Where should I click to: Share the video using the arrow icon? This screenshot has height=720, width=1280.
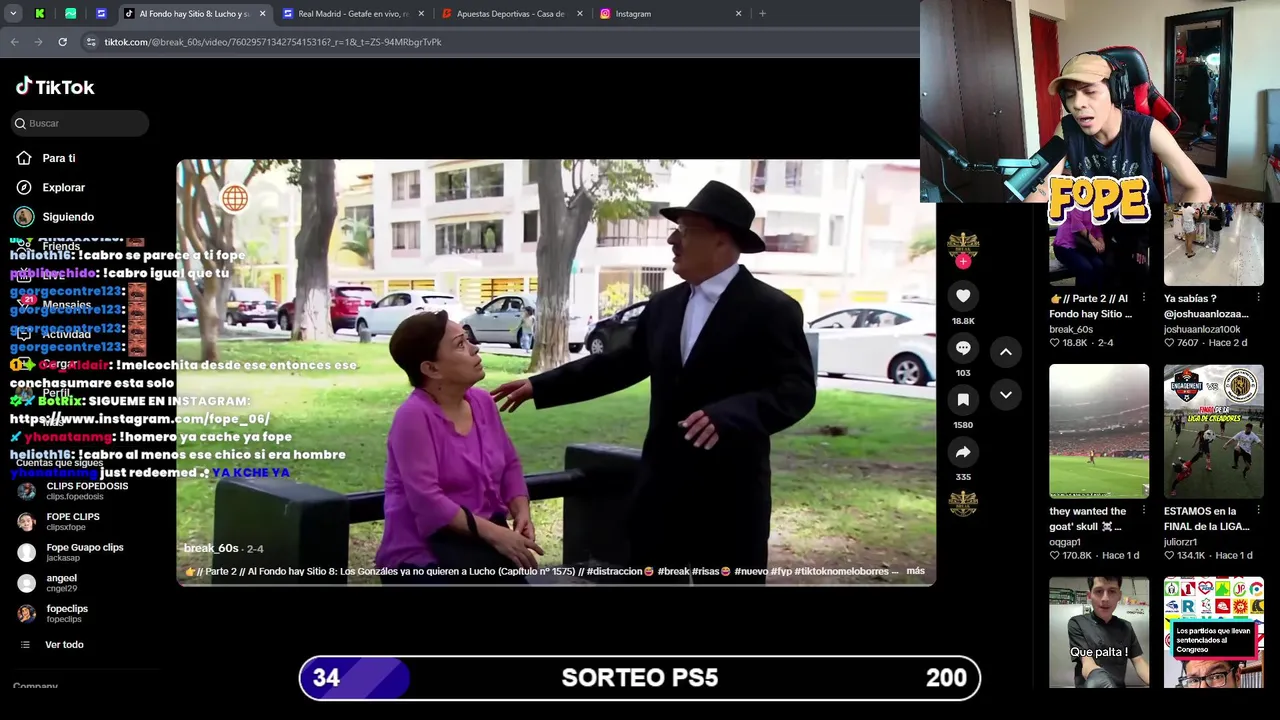coord(963,452)
